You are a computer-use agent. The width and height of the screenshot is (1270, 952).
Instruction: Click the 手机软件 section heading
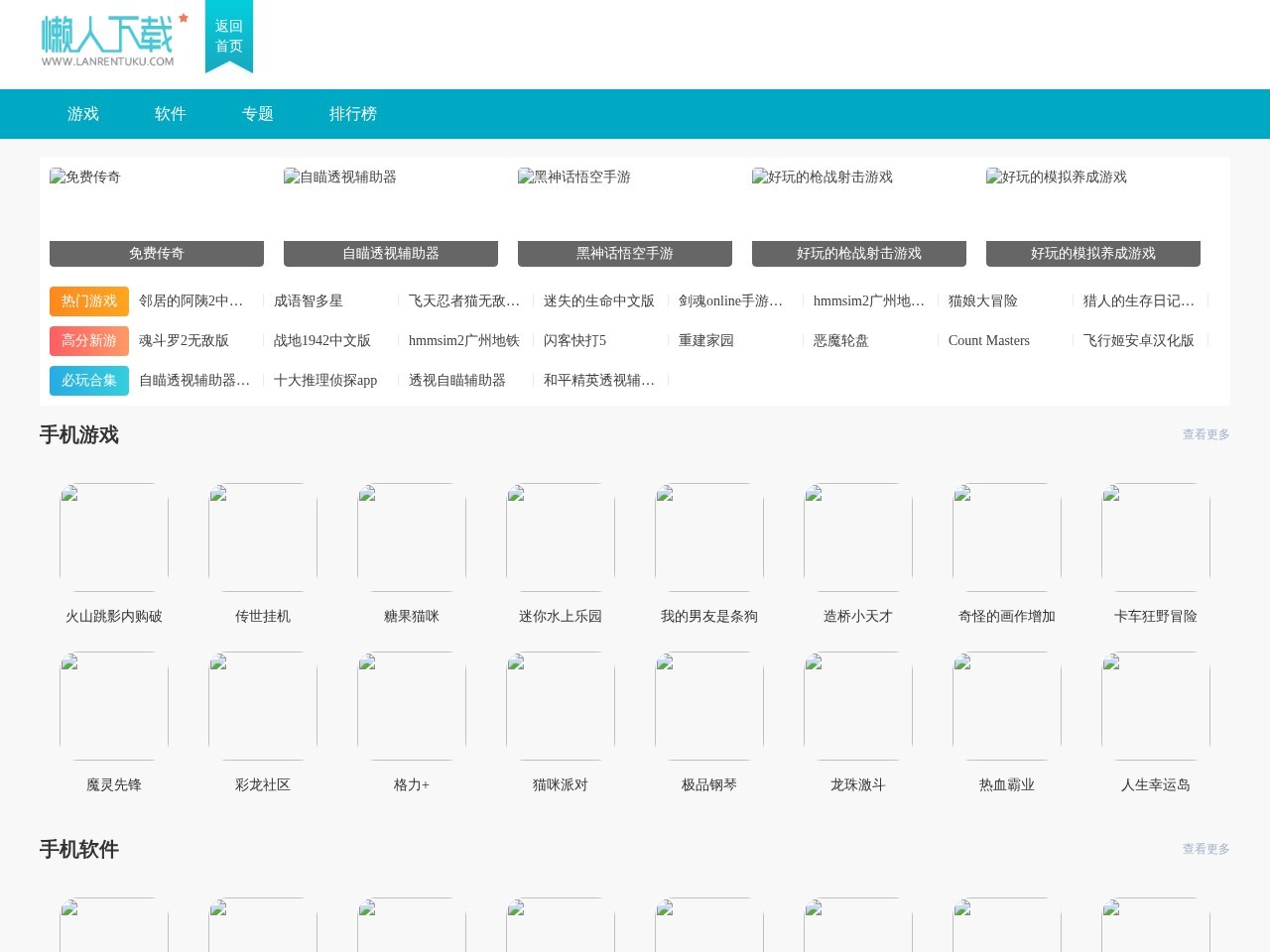(x=79, y=850)
